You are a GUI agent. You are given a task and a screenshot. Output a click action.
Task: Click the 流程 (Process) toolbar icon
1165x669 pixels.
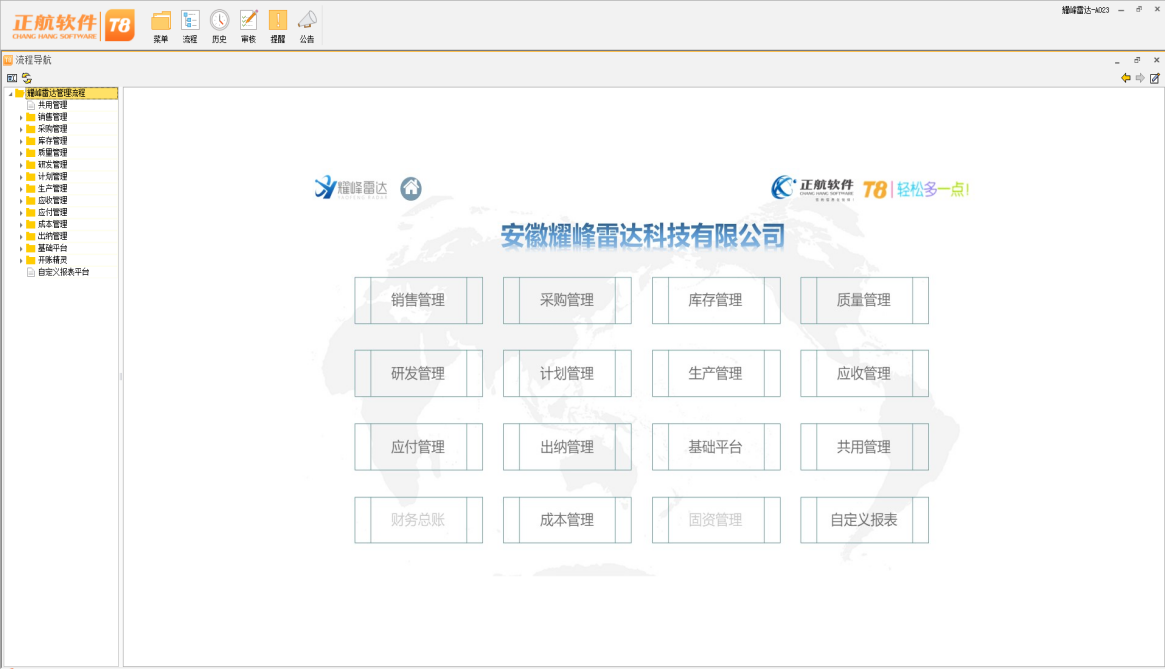[190, 21]
